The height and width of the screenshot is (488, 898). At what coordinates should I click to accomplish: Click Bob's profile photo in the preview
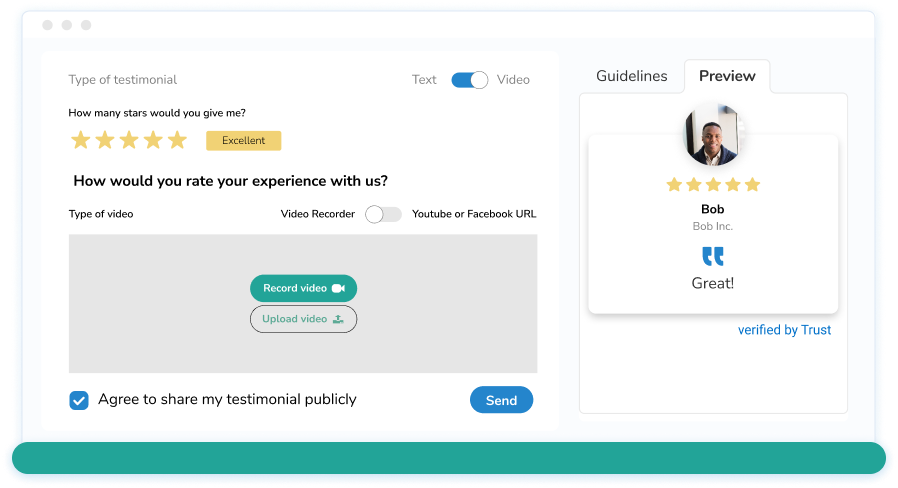[713, 135]
